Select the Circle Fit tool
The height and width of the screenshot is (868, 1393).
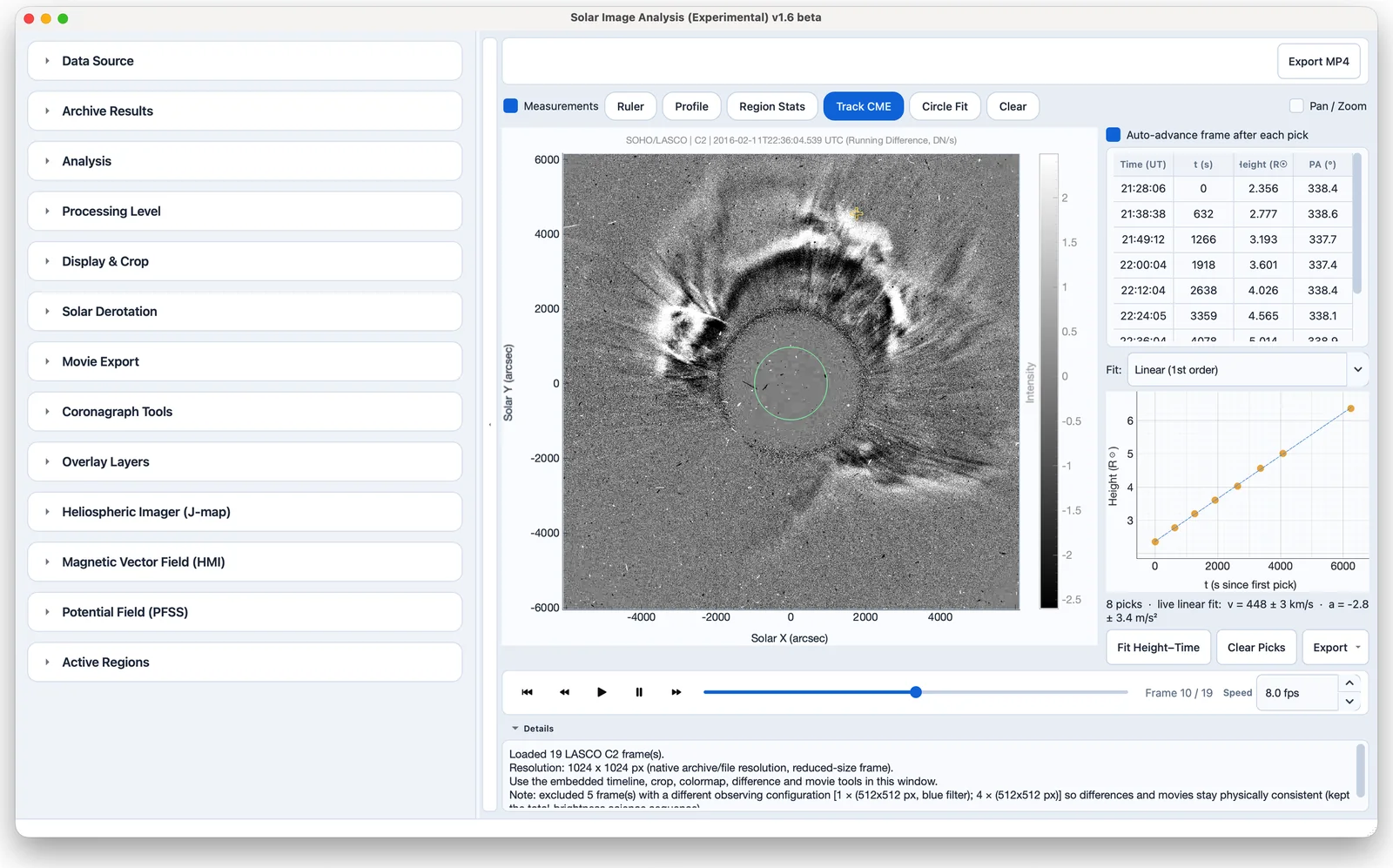tap(945, 106)
